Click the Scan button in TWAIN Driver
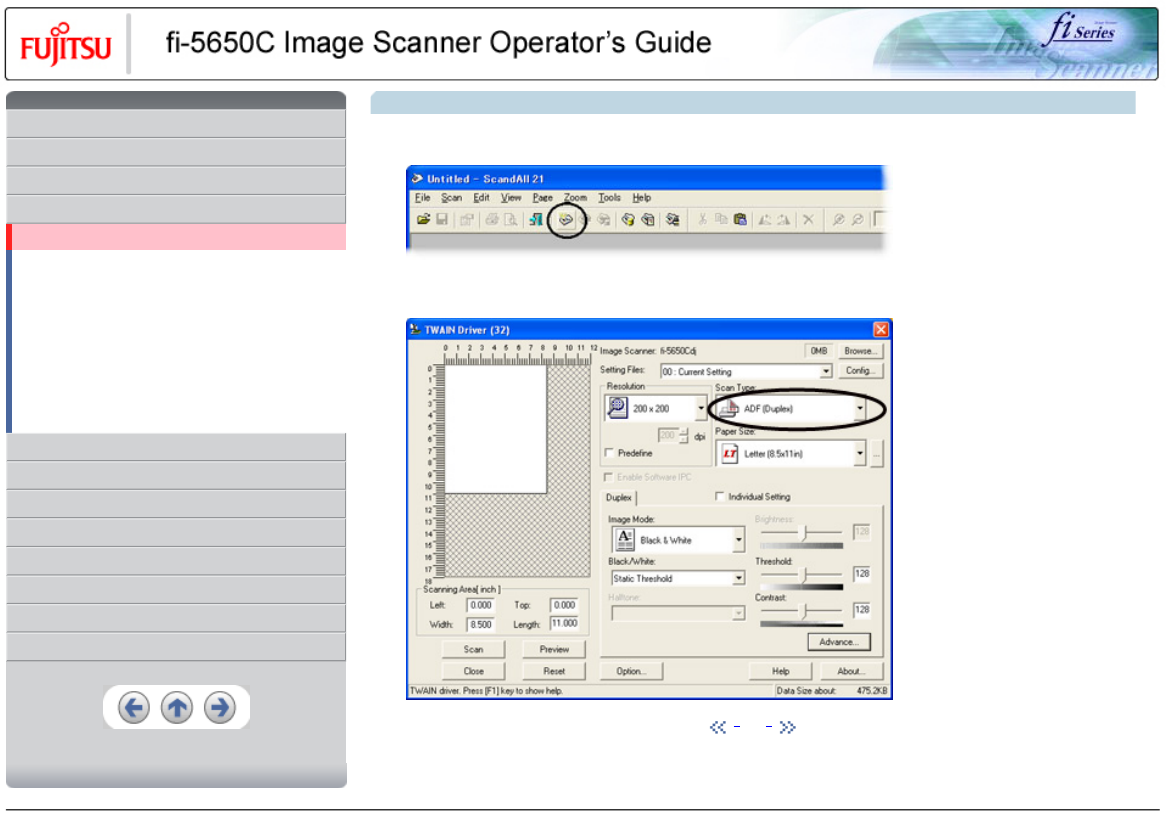Screen dimensions: 1166x813 pos(473,649)
